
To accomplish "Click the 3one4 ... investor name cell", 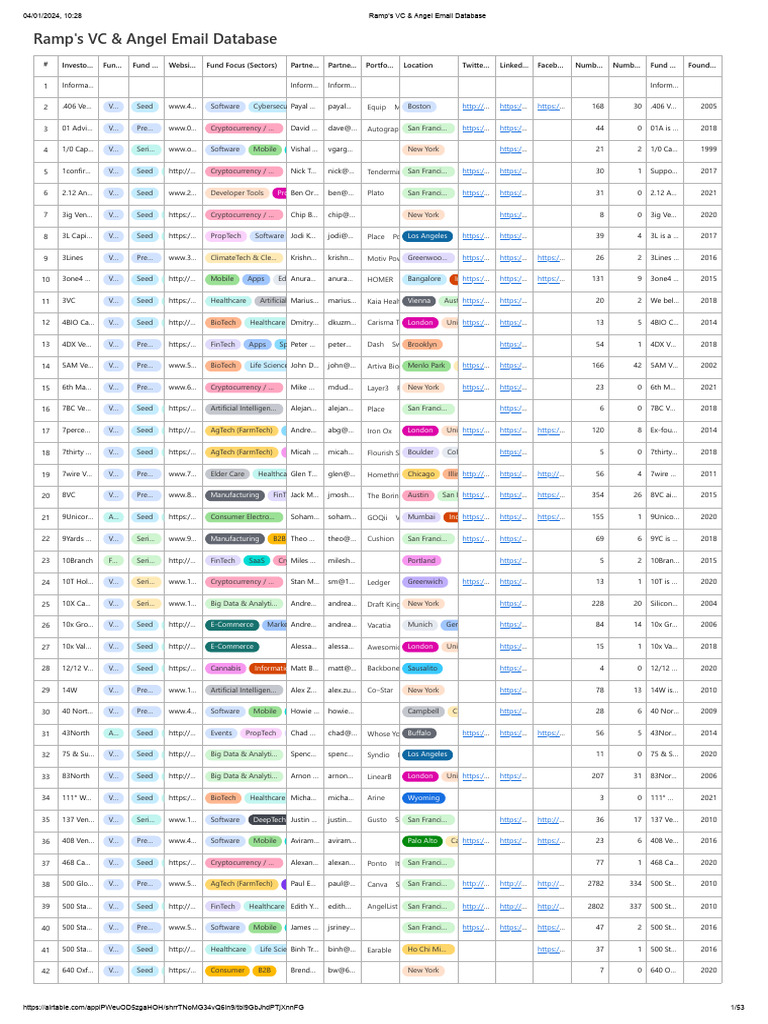I will (x=78, y=279).
